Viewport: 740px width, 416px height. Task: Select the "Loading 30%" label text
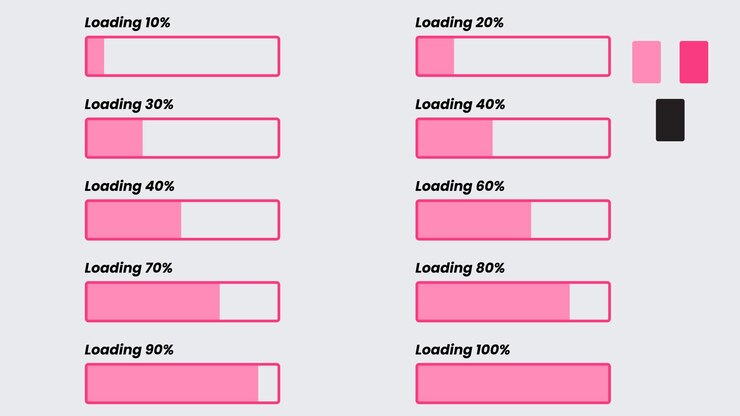coord(129,104)
